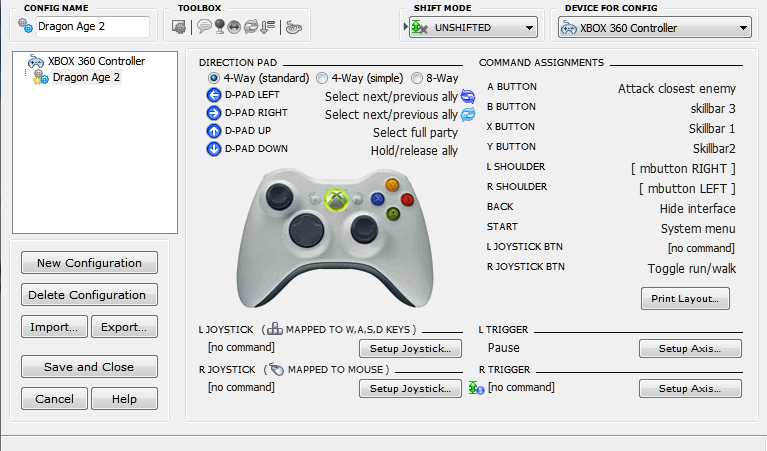Viewport: 767px width, 451px height.
Task: Click the 'Hold/release ally' D-PAD DOWN command
Action: 414,151
